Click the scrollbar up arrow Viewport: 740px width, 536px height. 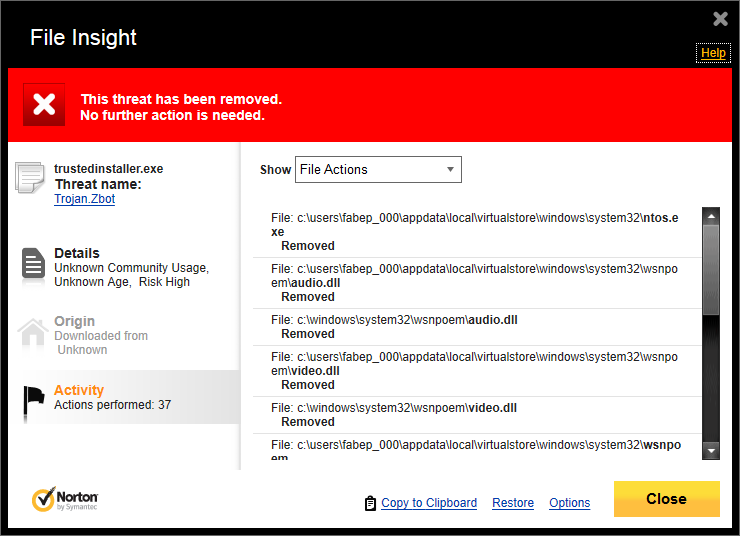pos(711,215)
